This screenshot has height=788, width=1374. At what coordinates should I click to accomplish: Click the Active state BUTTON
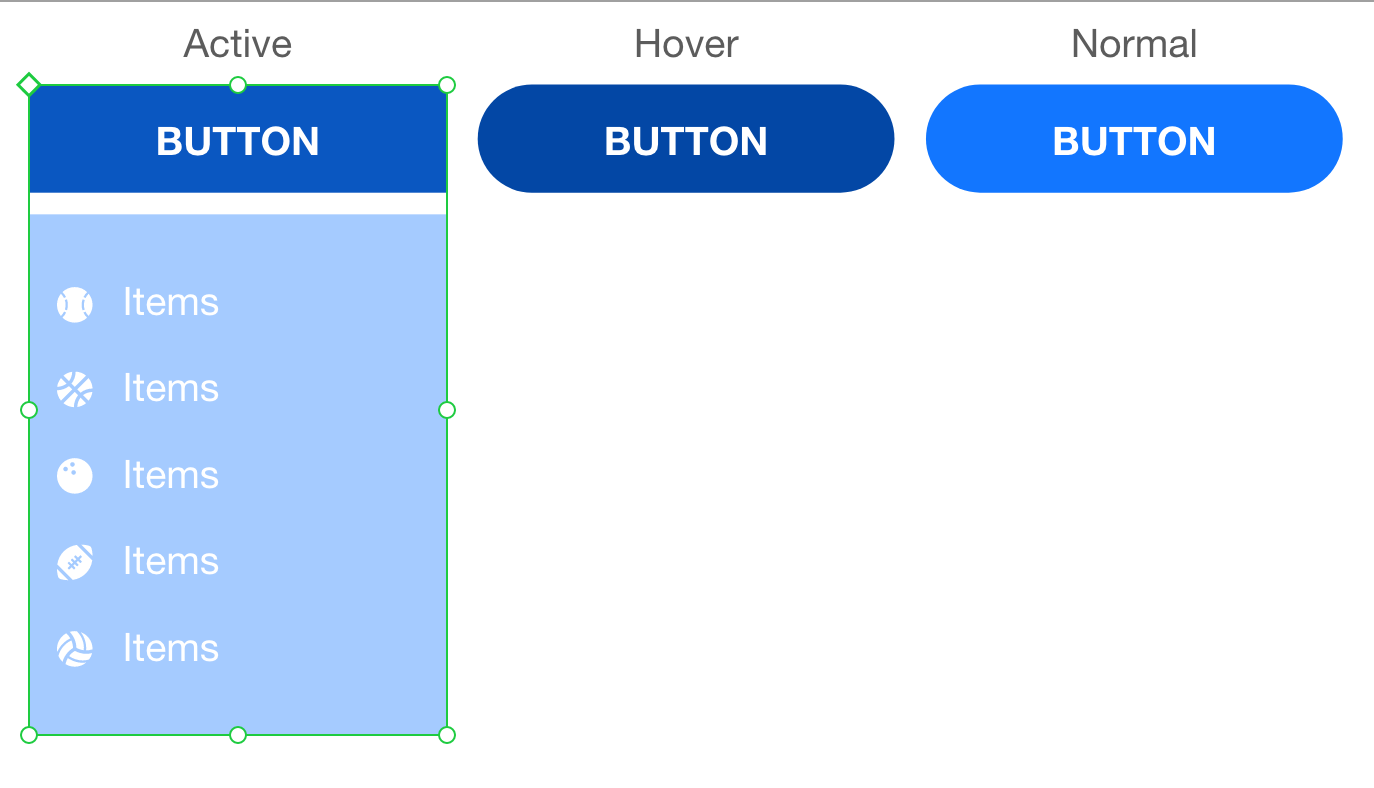click(238, 139)
